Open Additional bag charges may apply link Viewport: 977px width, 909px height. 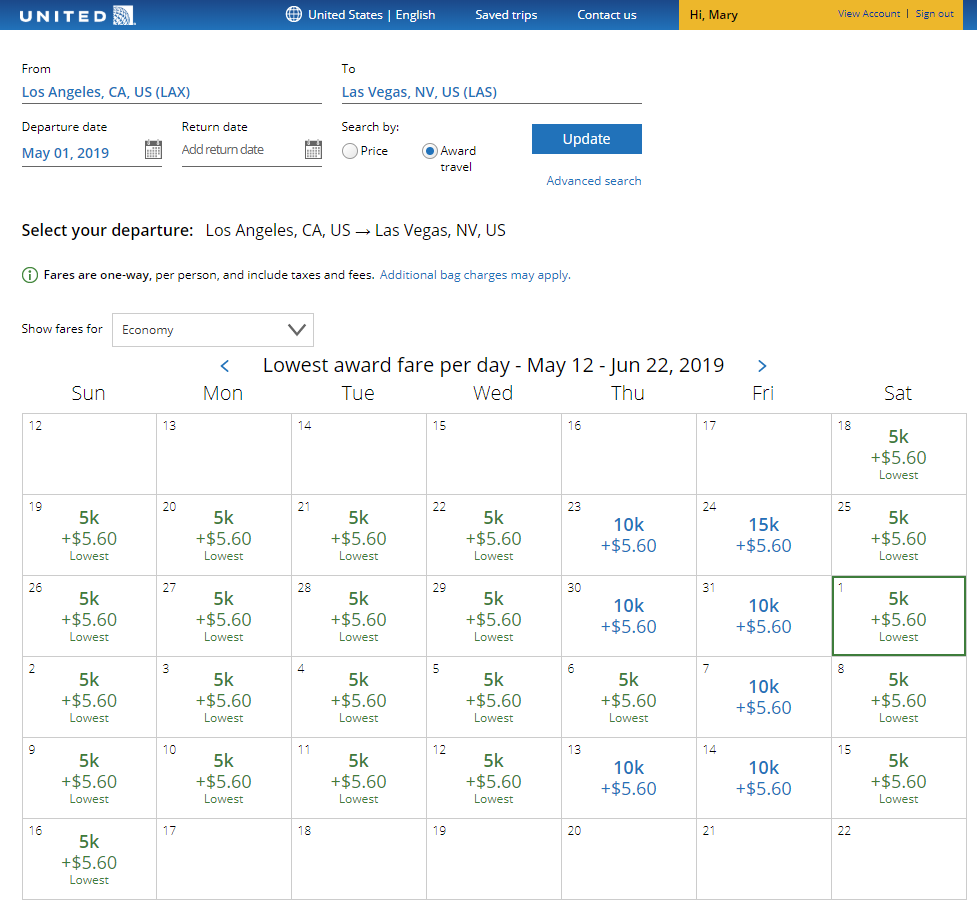click(x=475, y=275)
